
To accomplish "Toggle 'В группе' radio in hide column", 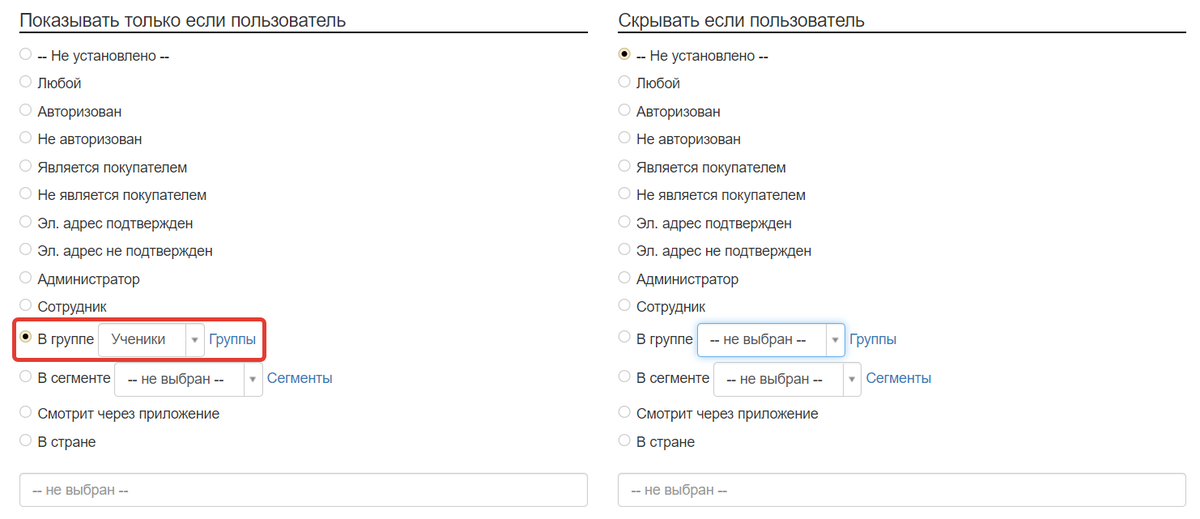I will 625,338.
